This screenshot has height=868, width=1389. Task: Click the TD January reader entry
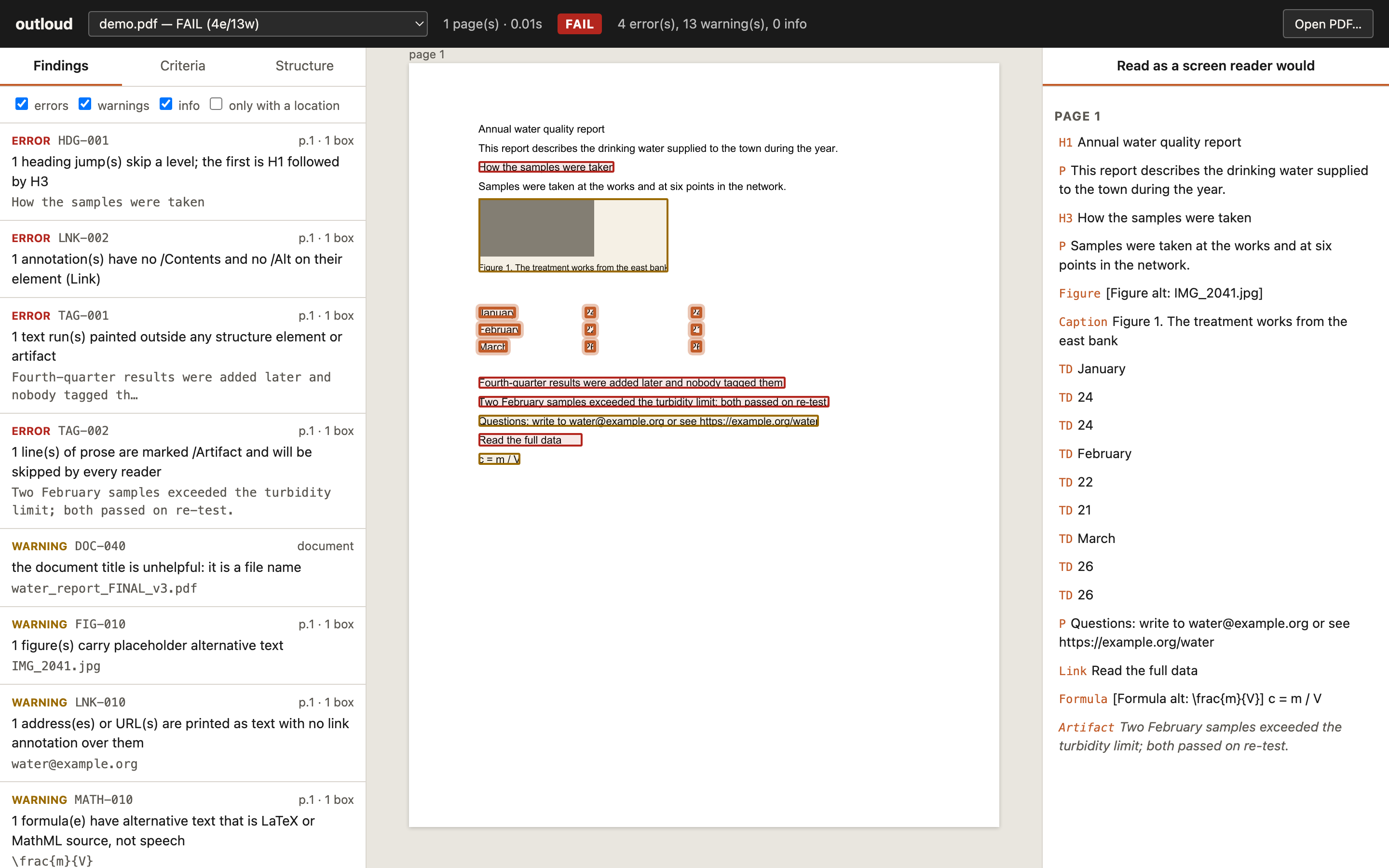(1092, 369)
